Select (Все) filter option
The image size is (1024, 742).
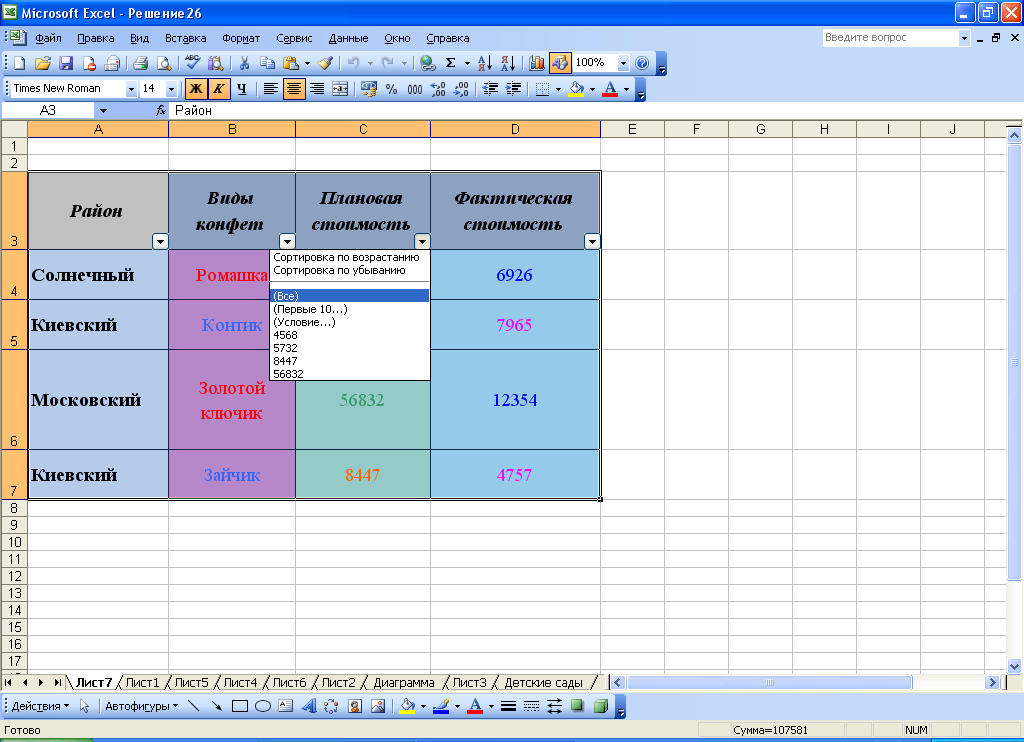point(349,296)
